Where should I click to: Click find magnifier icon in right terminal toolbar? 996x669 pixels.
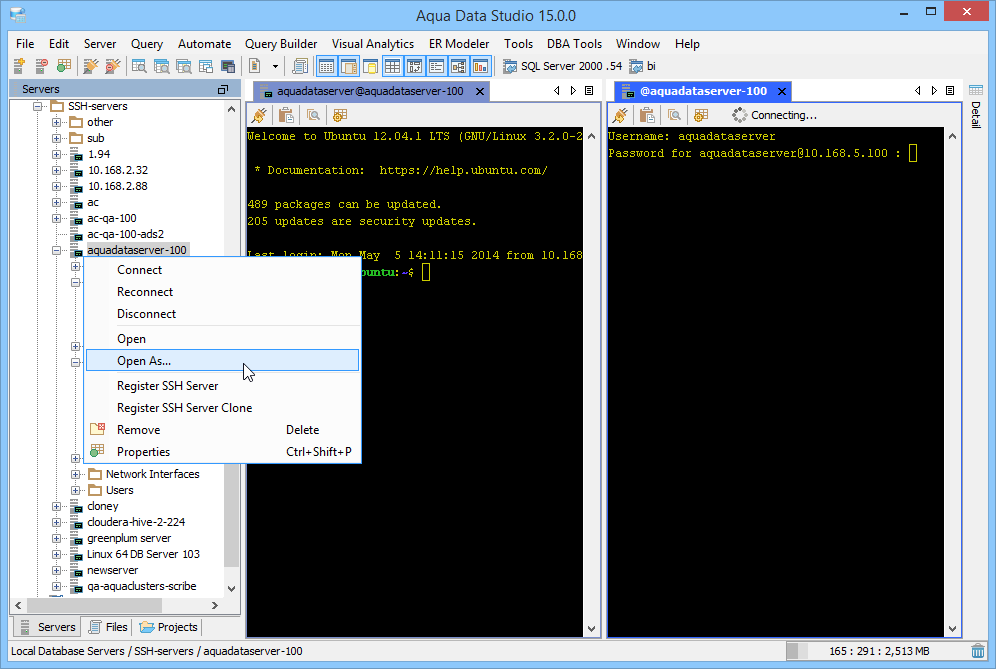tap(674, 115)
